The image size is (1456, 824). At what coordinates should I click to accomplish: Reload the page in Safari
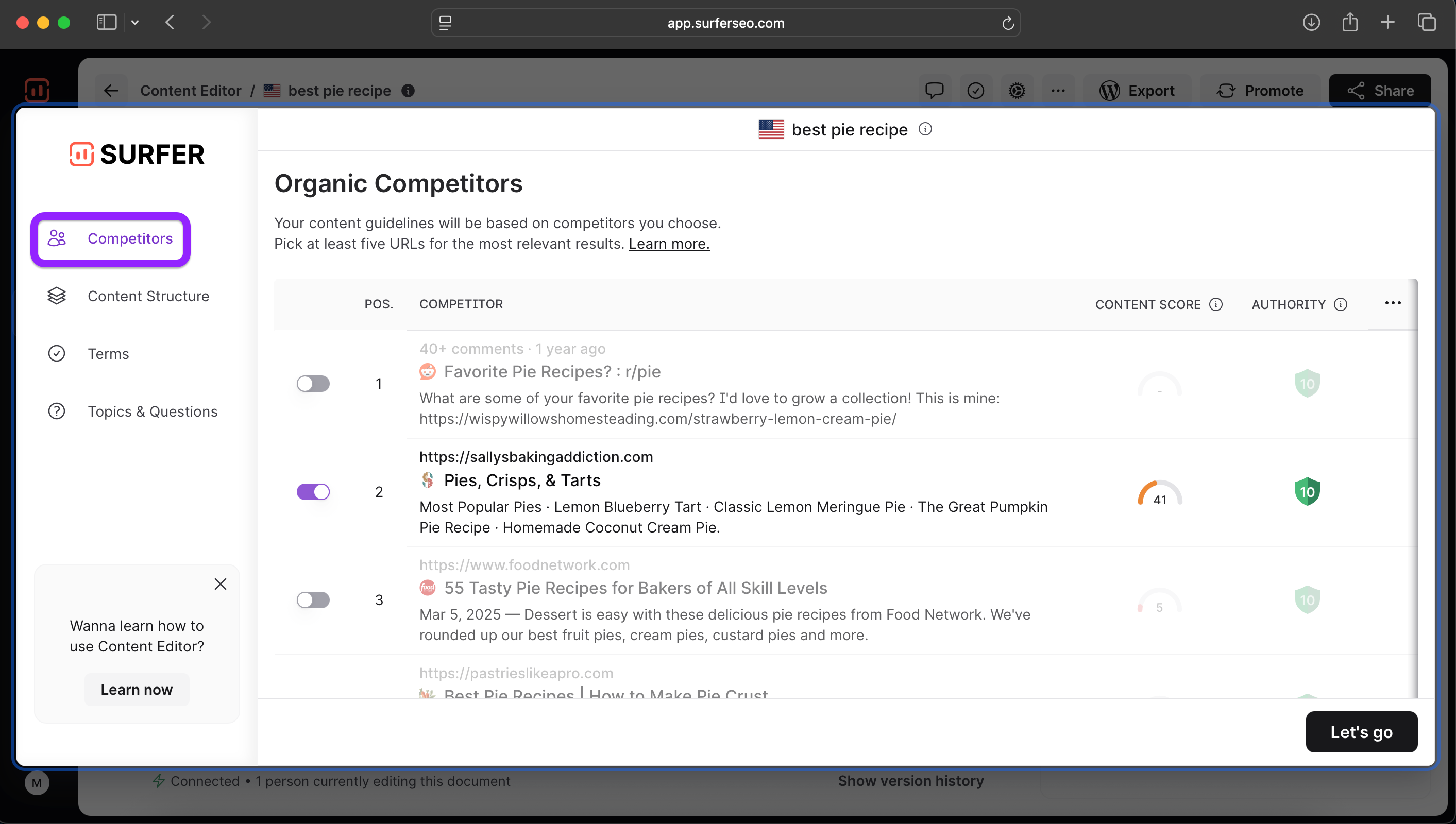1008,23
